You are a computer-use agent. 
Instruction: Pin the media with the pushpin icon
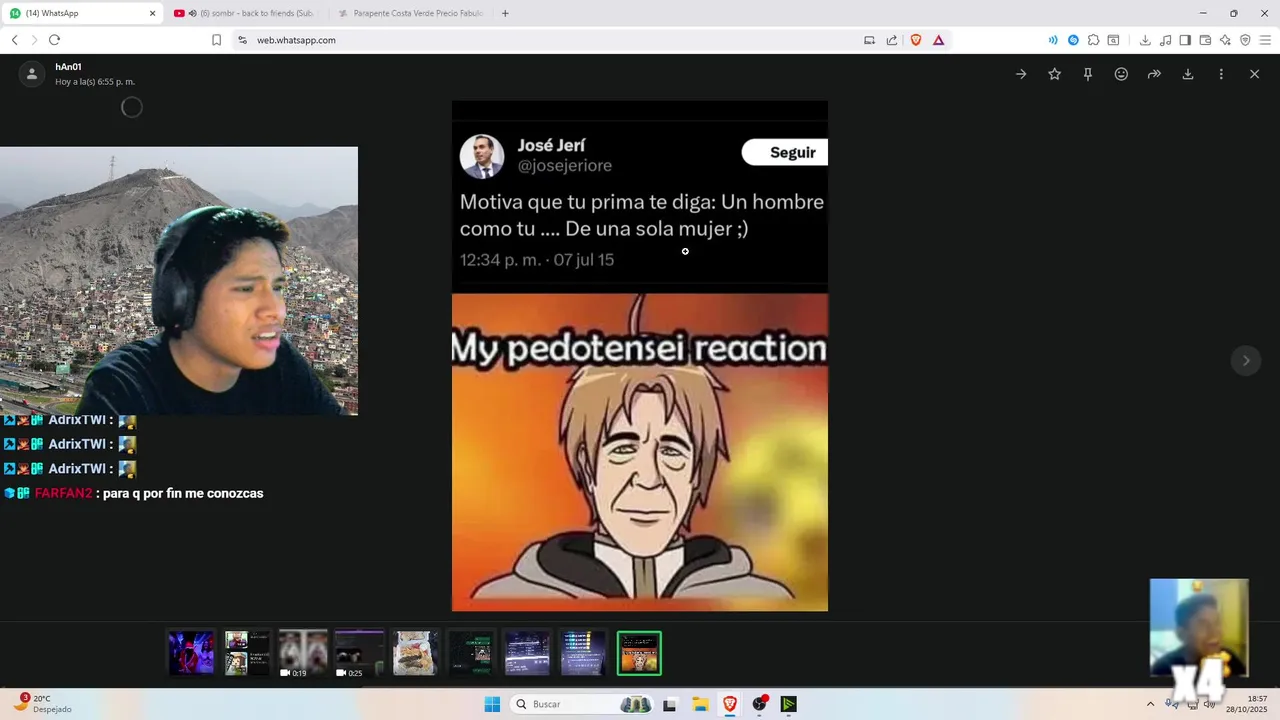(1088, 74)
